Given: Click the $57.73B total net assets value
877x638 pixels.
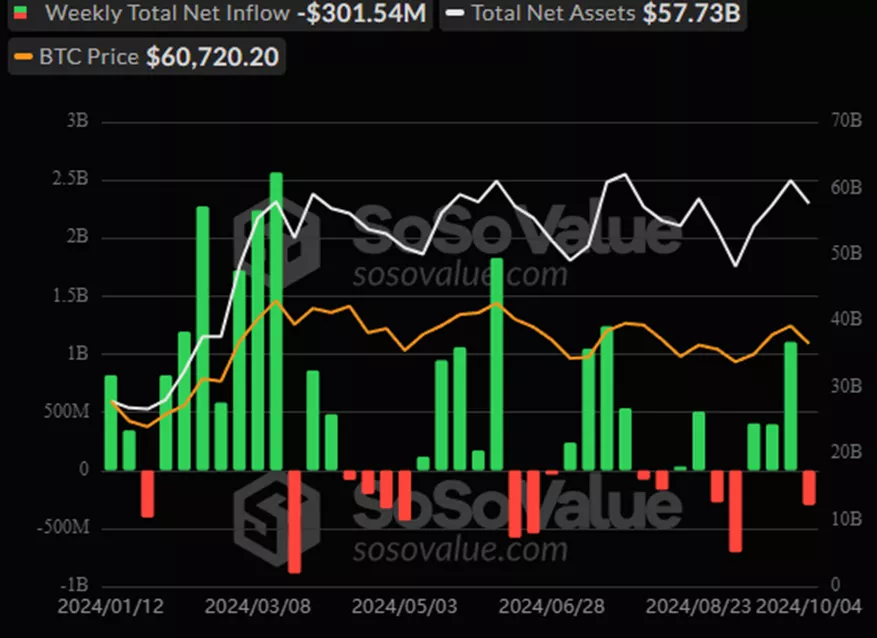Looking at the screenshot, I should (692, 14).
